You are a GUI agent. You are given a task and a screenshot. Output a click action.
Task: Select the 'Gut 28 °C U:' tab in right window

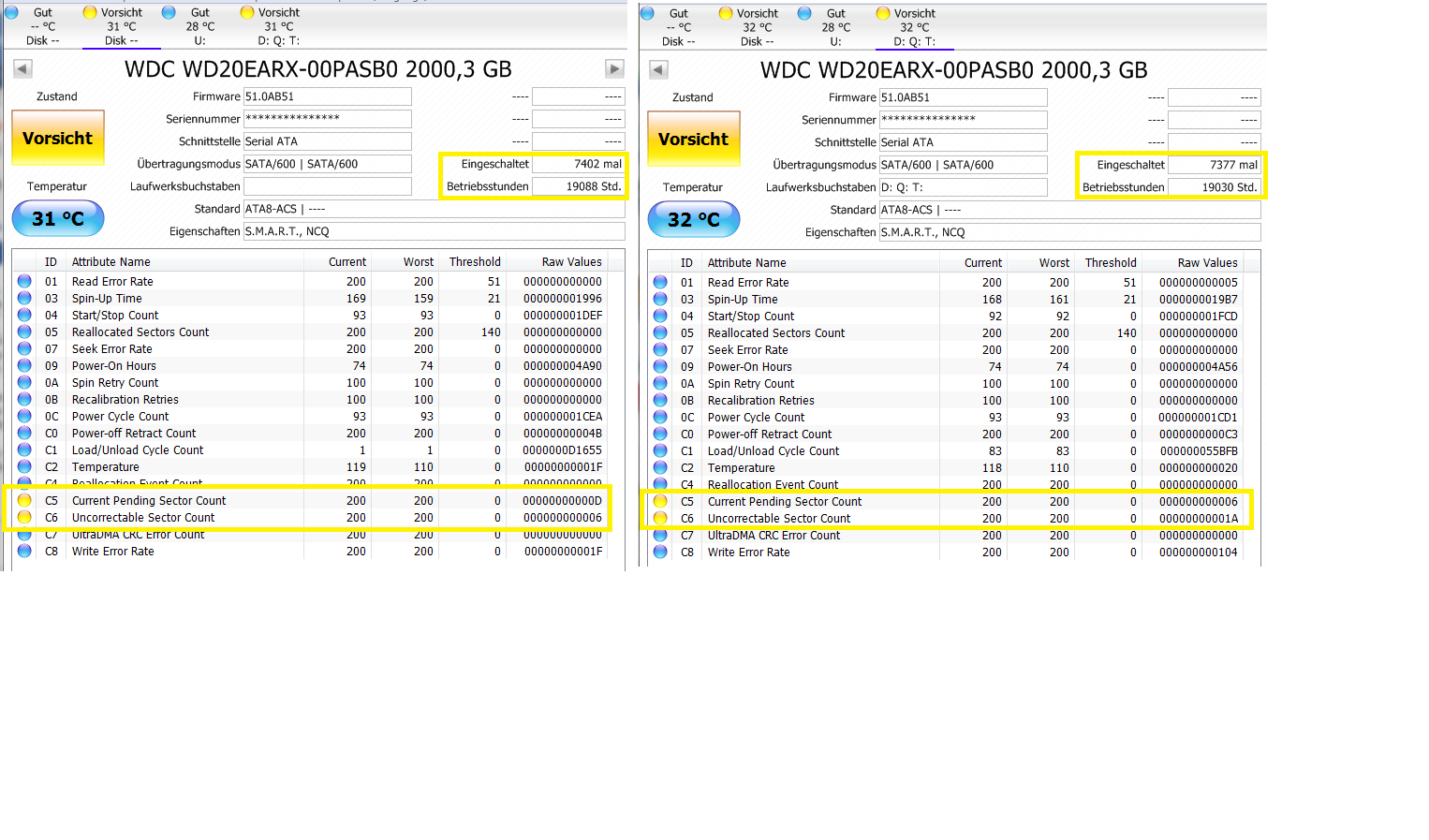pos(834,27)
